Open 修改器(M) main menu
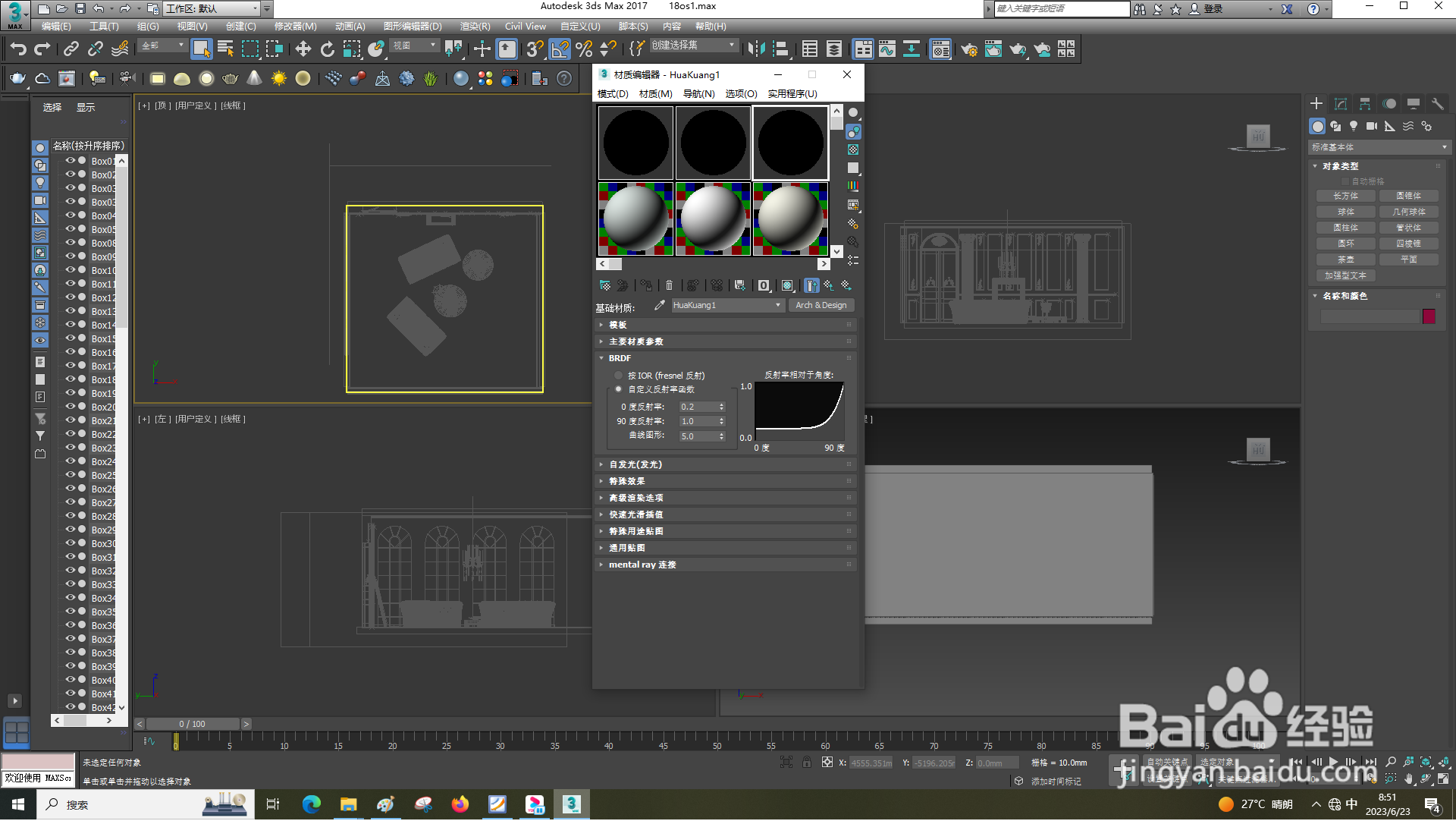 coord(296,27)
